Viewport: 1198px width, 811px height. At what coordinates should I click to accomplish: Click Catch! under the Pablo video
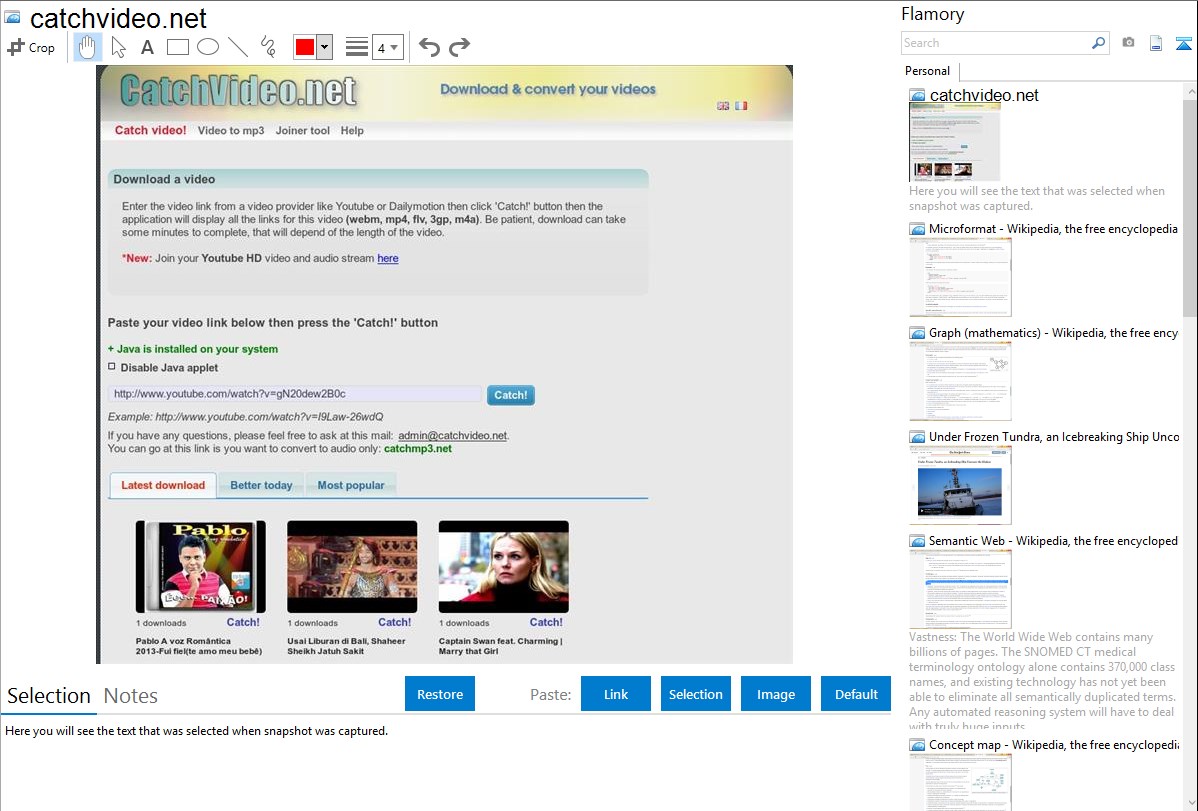point(243,622)
